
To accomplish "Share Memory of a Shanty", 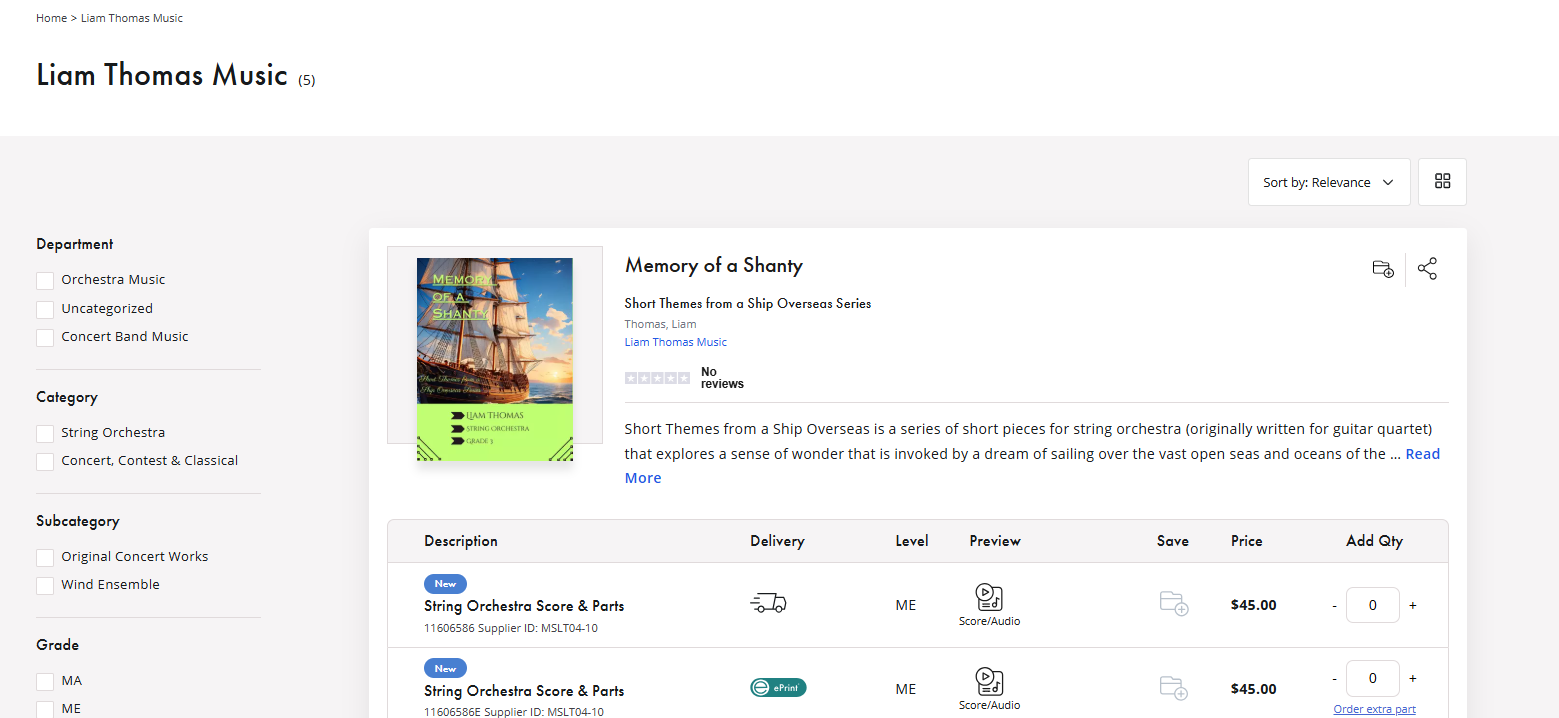I will pos(1427,269).
